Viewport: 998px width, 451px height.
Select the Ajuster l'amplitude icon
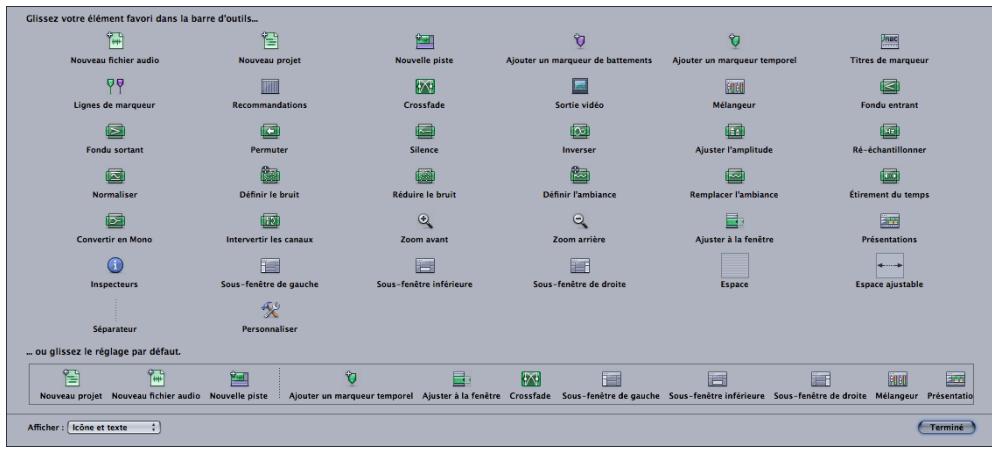click(x=734, y=132)
